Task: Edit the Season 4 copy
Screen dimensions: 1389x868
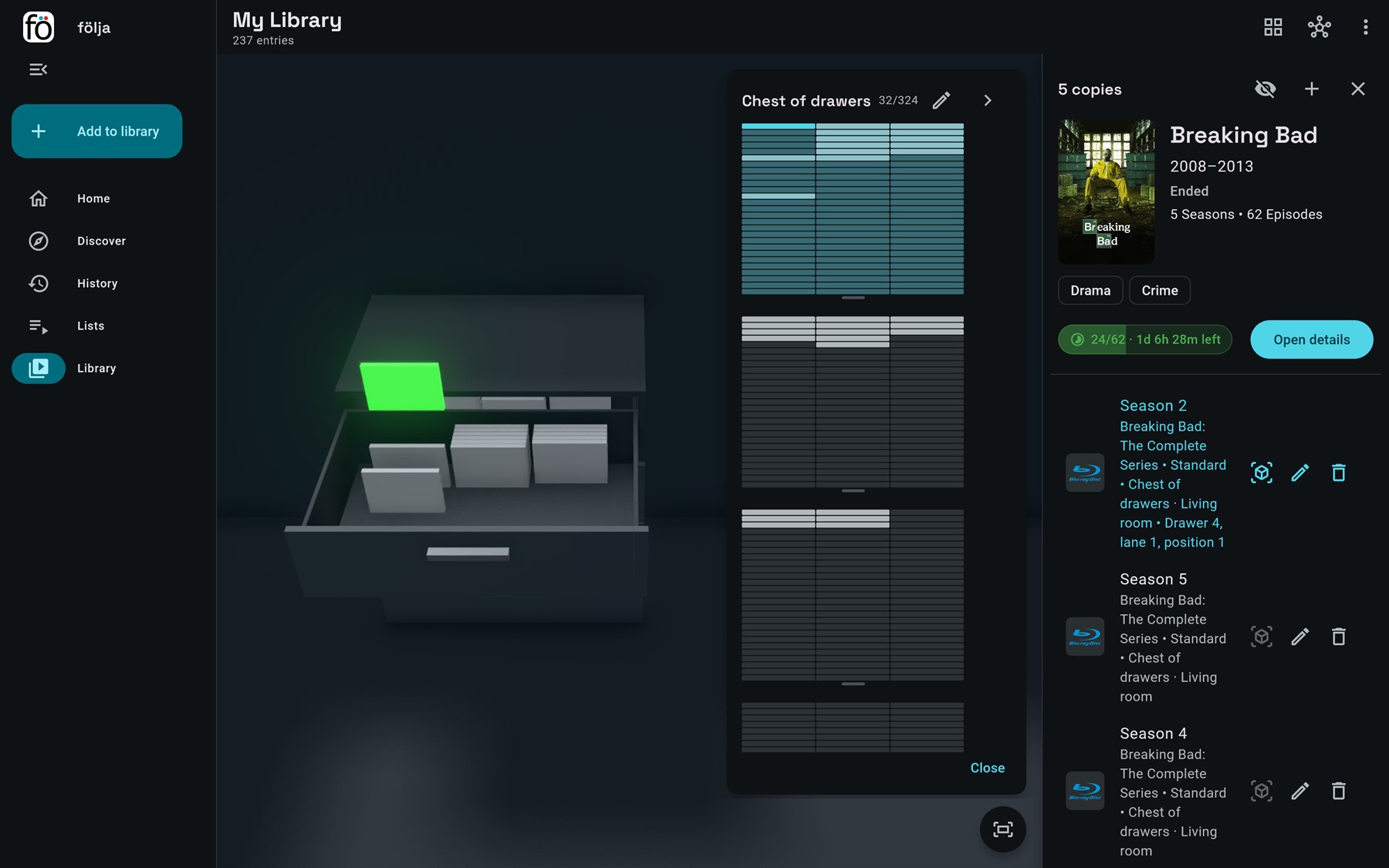Action: pos(1300,791)
